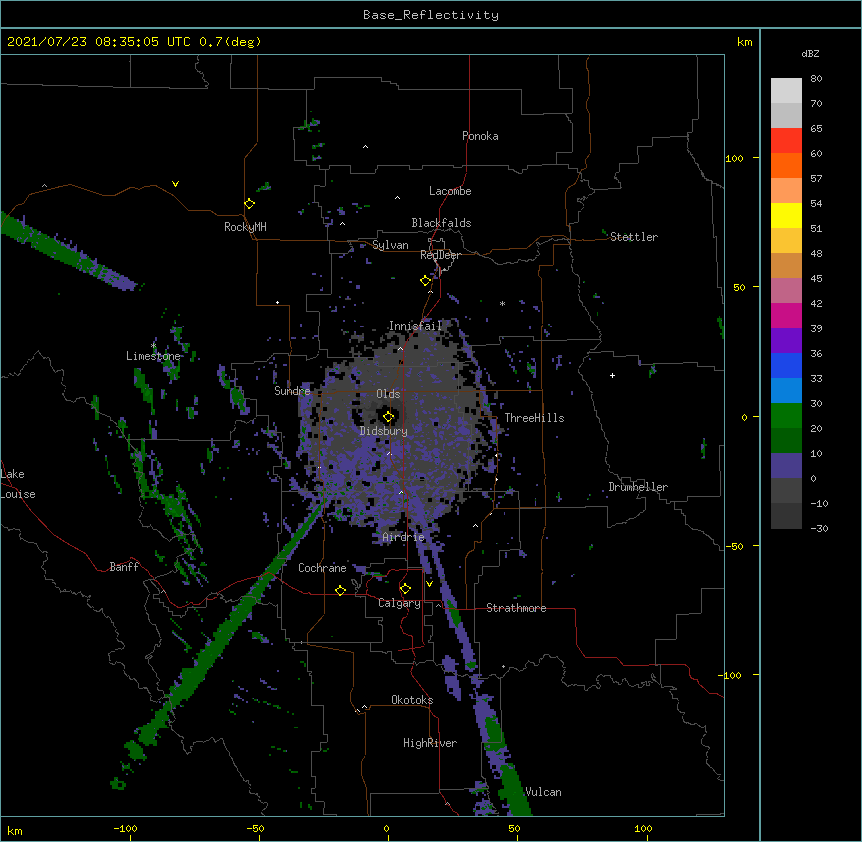Click the white asterisk northeast of Innisfail
This screenshot has height=842, width=862.
pos(502,303)
